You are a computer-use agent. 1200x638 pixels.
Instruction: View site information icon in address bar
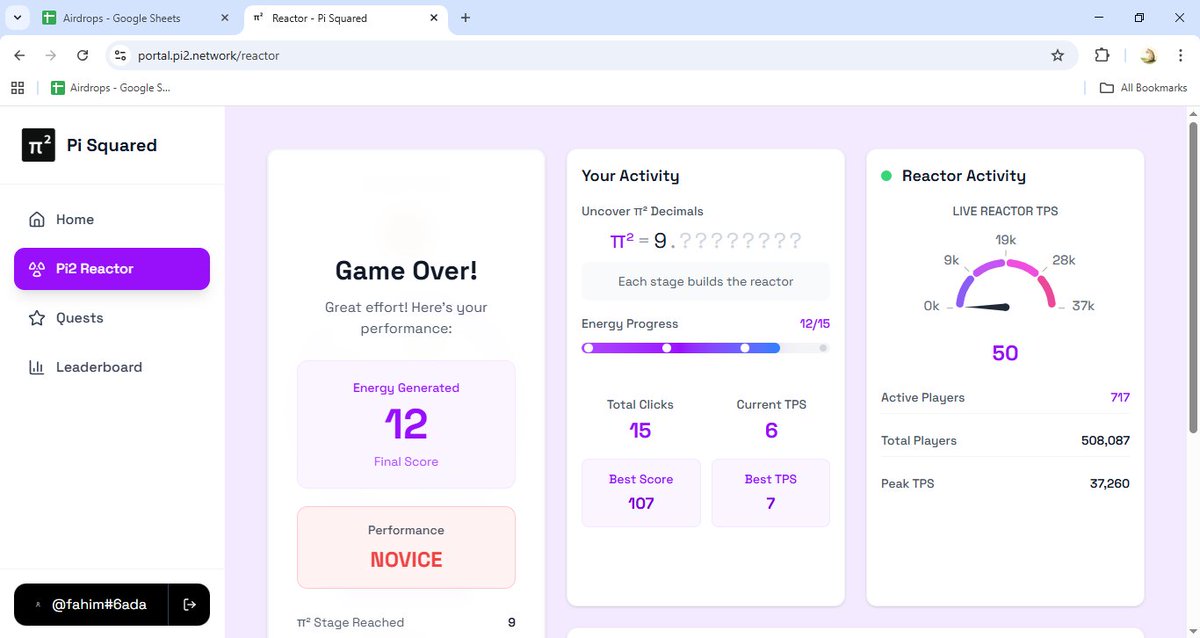[x=120, y=56]
